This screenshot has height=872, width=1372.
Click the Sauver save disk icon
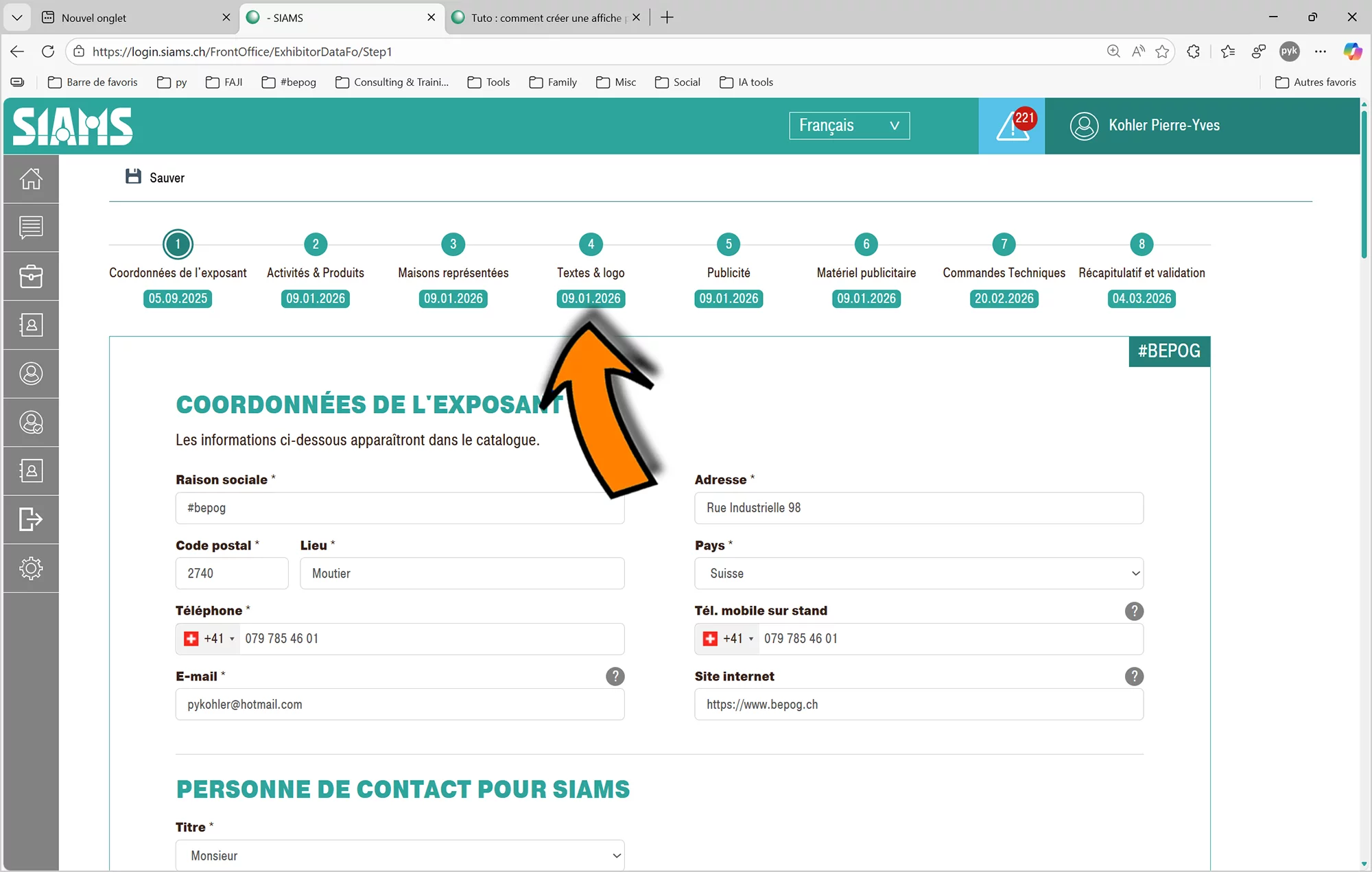(x=133, y=177)
